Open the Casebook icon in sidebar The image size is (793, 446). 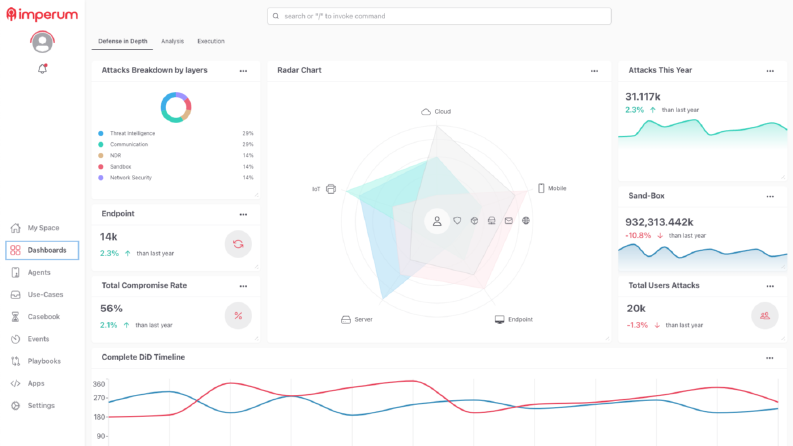pos(16,317)
